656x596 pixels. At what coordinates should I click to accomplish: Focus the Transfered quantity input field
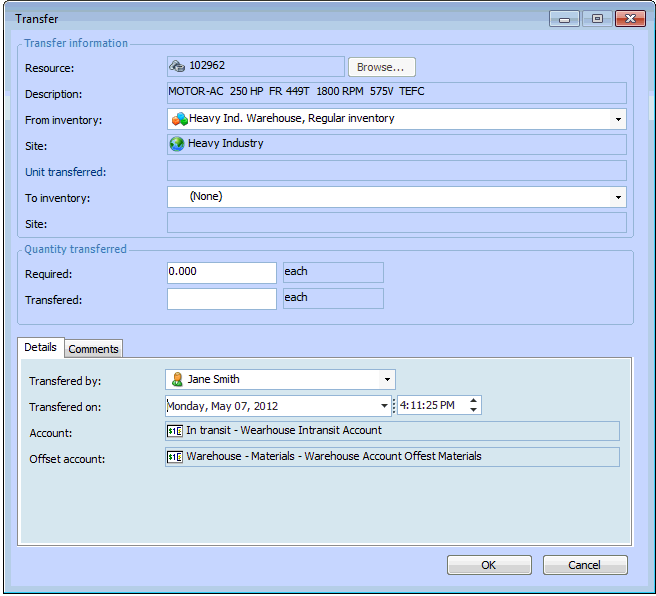tap(221, 298)
